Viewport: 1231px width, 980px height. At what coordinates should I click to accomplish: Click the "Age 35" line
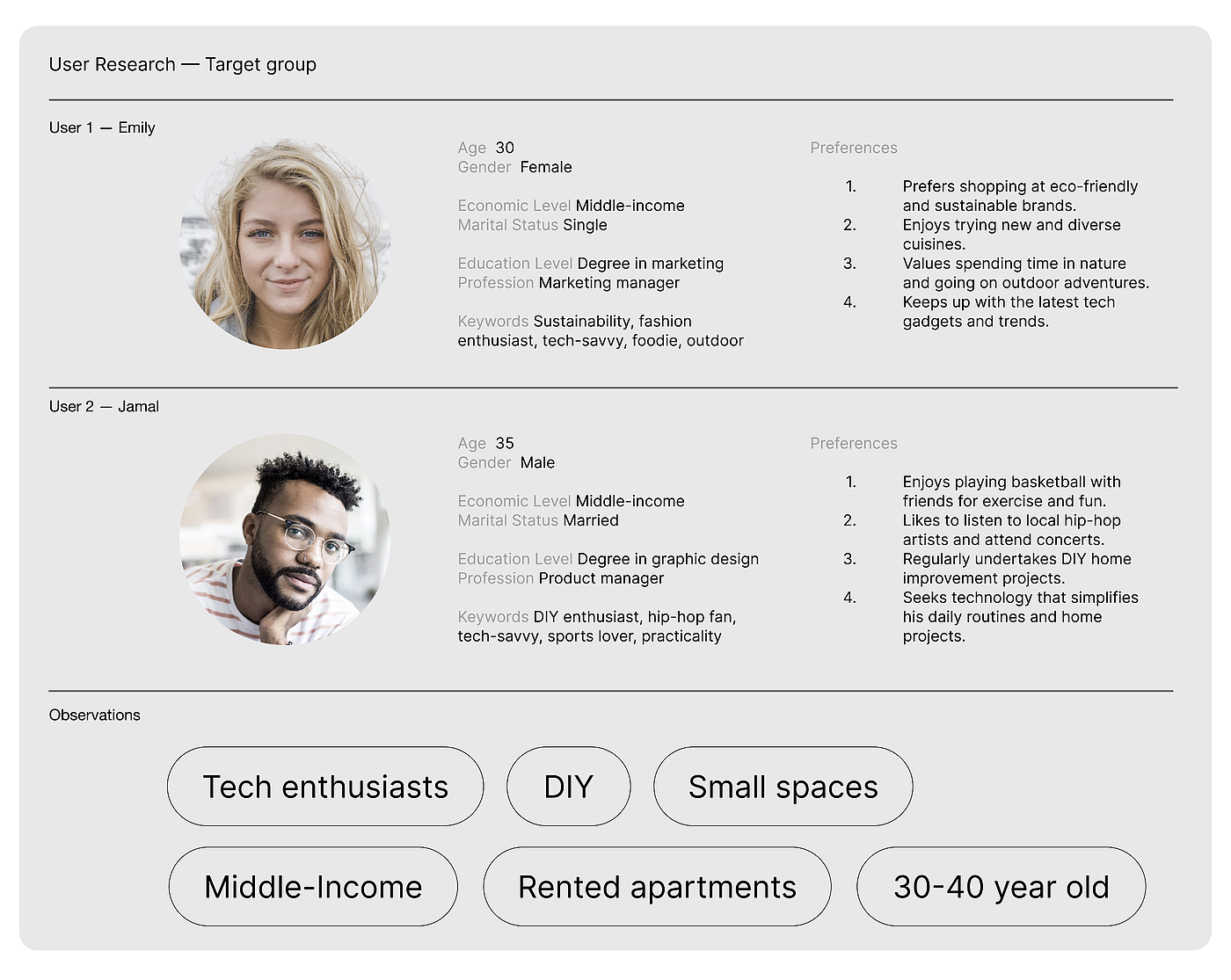pyautogui.click(x=486, y=443)
